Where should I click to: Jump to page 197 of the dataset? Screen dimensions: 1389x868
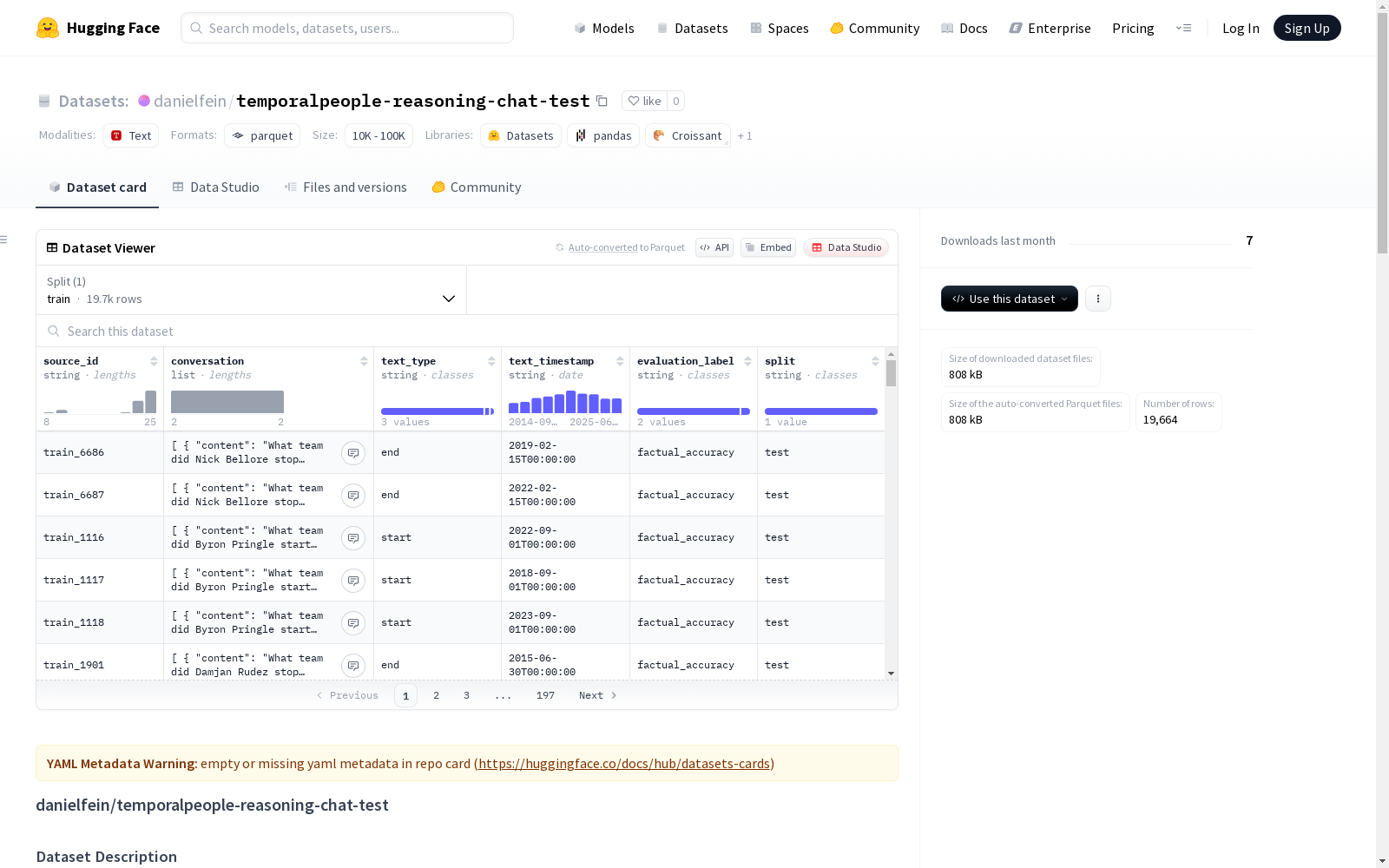tap(545, 695)
